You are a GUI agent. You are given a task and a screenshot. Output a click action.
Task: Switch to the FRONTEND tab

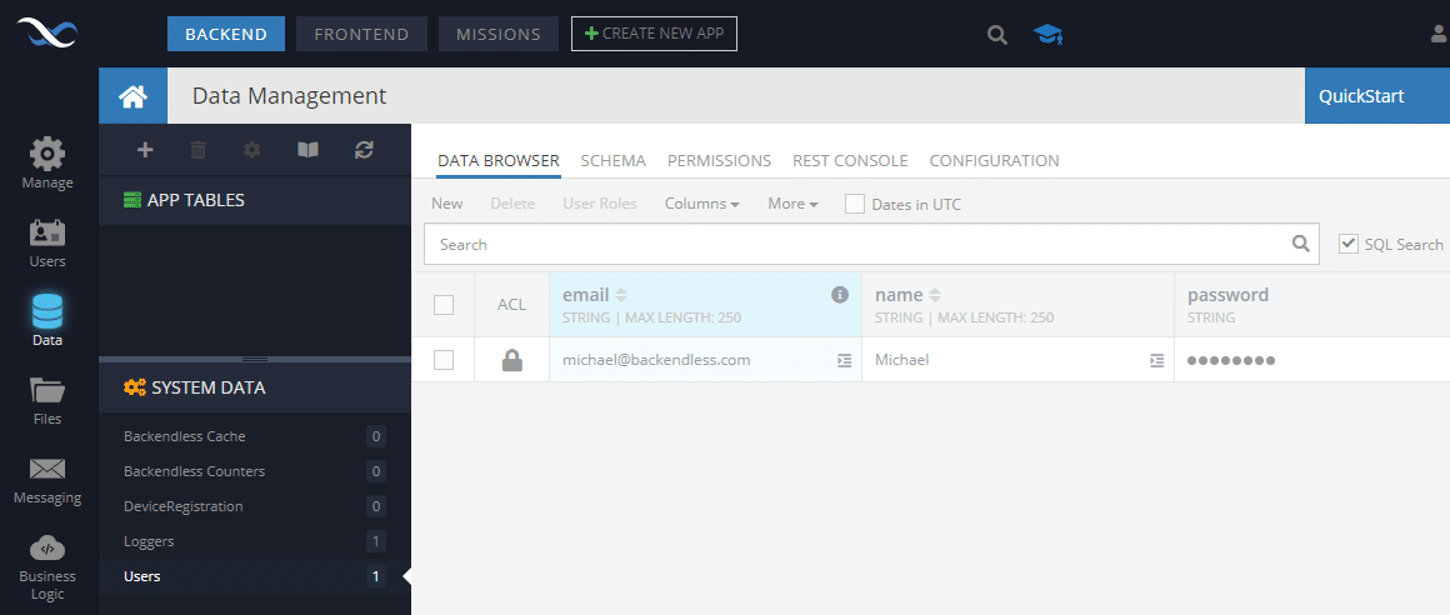361,34
